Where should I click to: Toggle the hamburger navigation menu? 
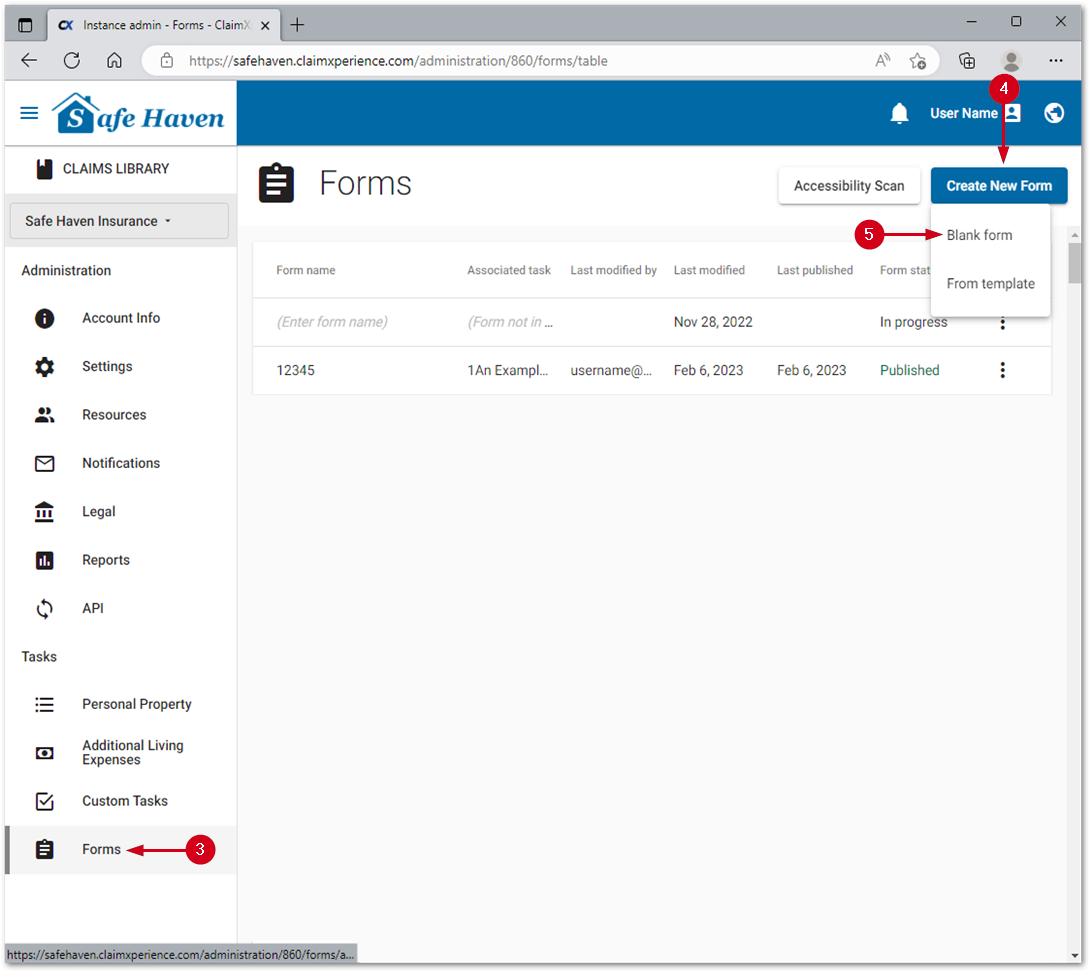(29, 113)
